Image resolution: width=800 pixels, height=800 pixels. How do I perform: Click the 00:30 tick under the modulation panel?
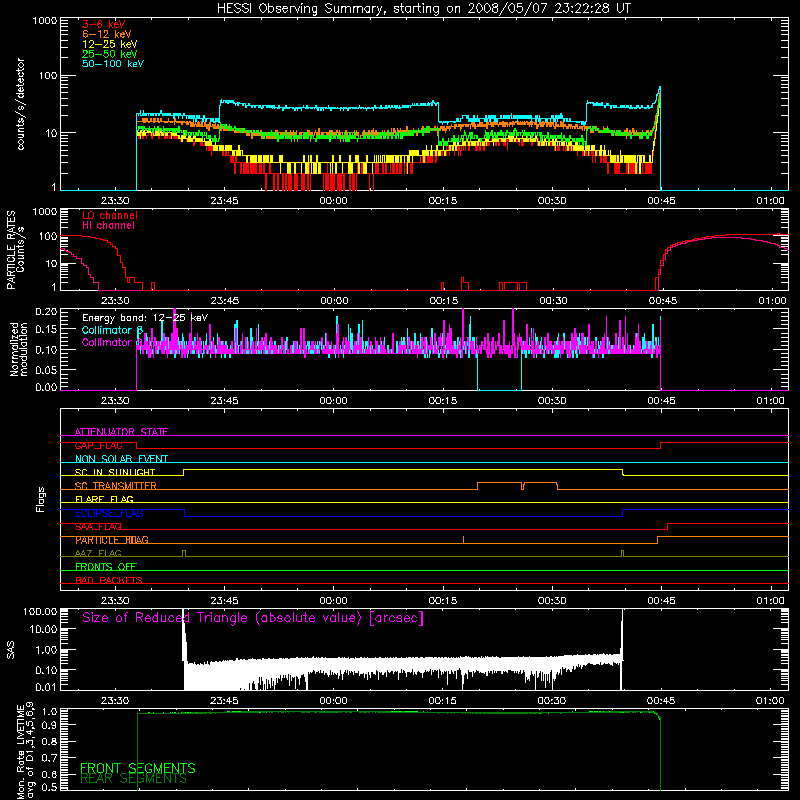click(553, 401)
